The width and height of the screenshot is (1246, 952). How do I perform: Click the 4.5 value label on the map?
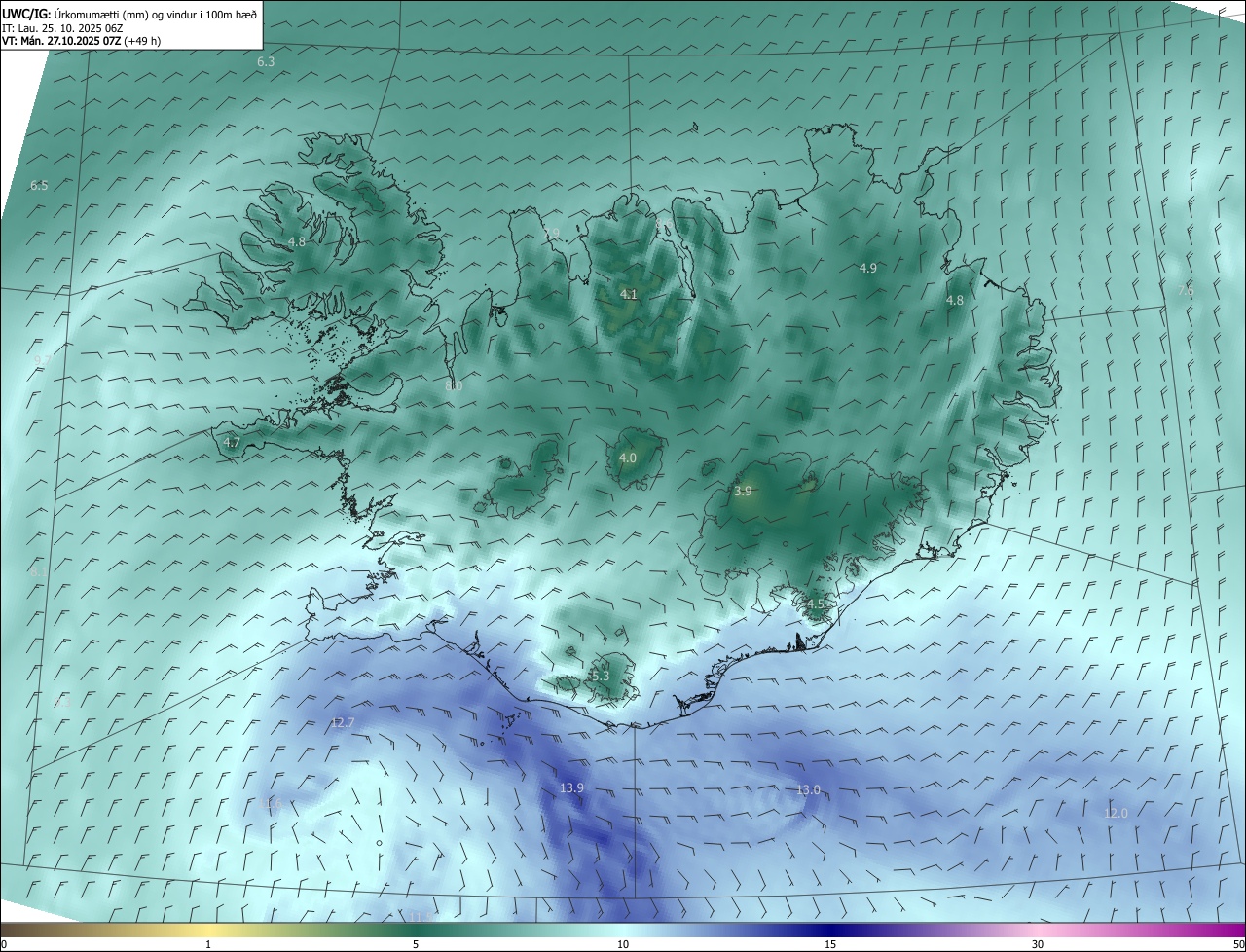click(x=815, y=604)
